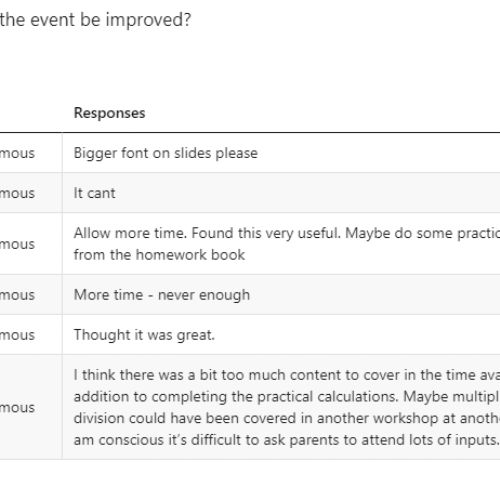Screen dimensions: 500x500
Task: Select the 'too much content' long response
Action: 287,407
